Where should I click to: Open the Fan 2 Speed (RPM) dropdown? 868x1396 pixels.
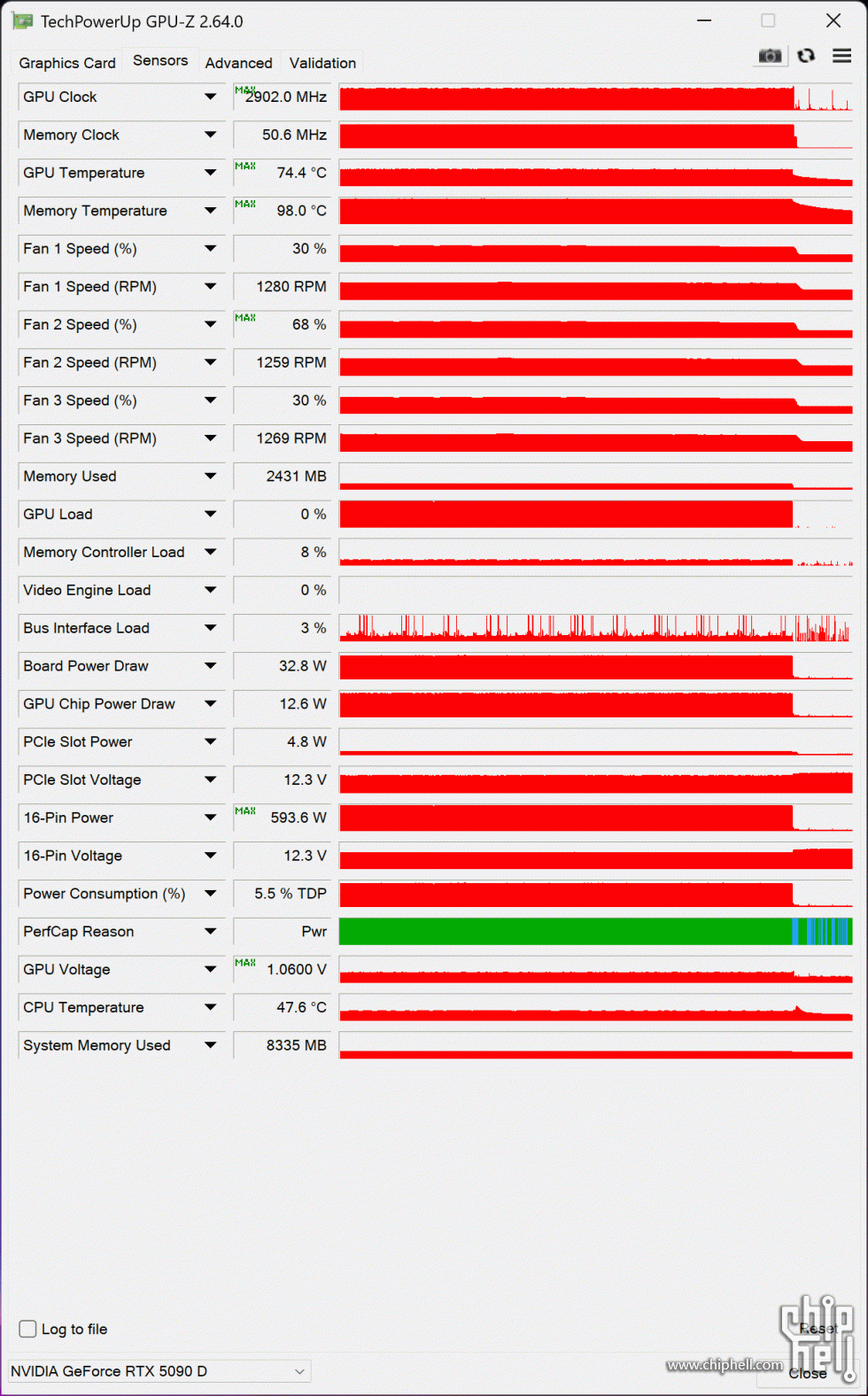point(210,362)
